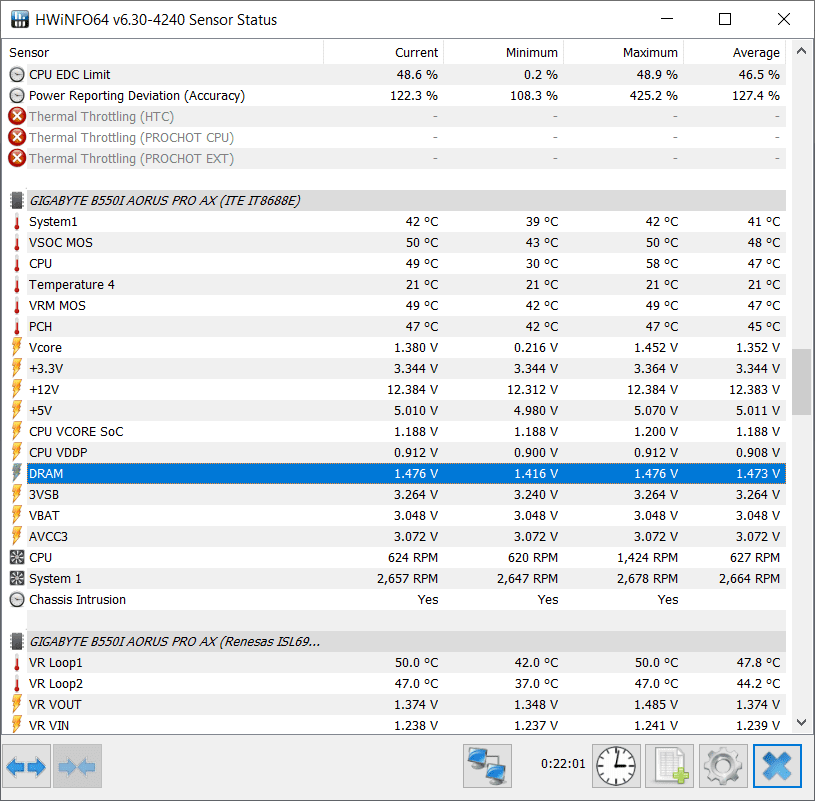Click the scrollbar up arrow

801,51
